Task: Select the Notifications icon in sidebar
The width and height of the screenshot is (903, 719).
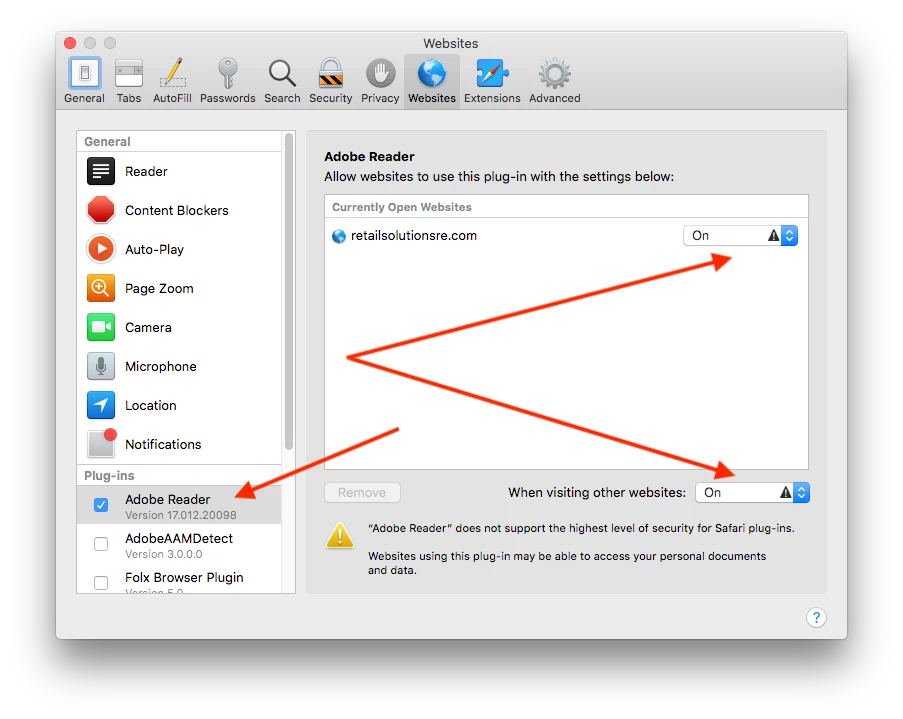Action: tap(102, 443)
